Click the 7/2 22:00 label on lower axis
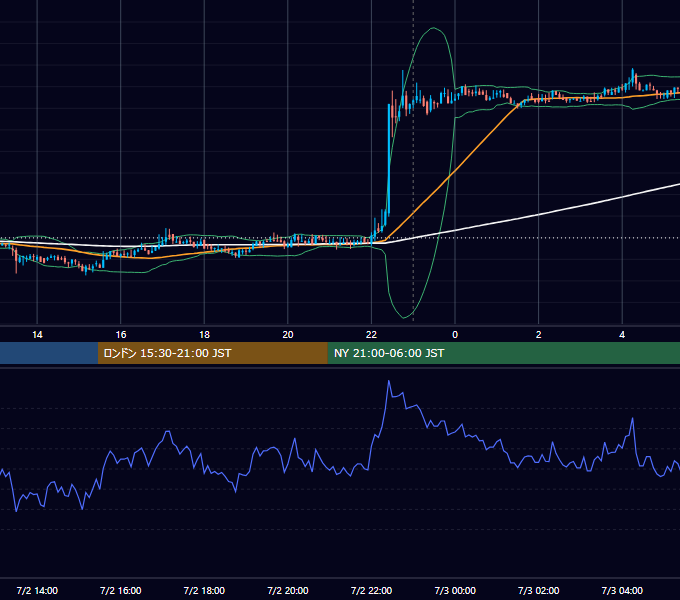This screenshot has height=600, width=680. (371, 590)
